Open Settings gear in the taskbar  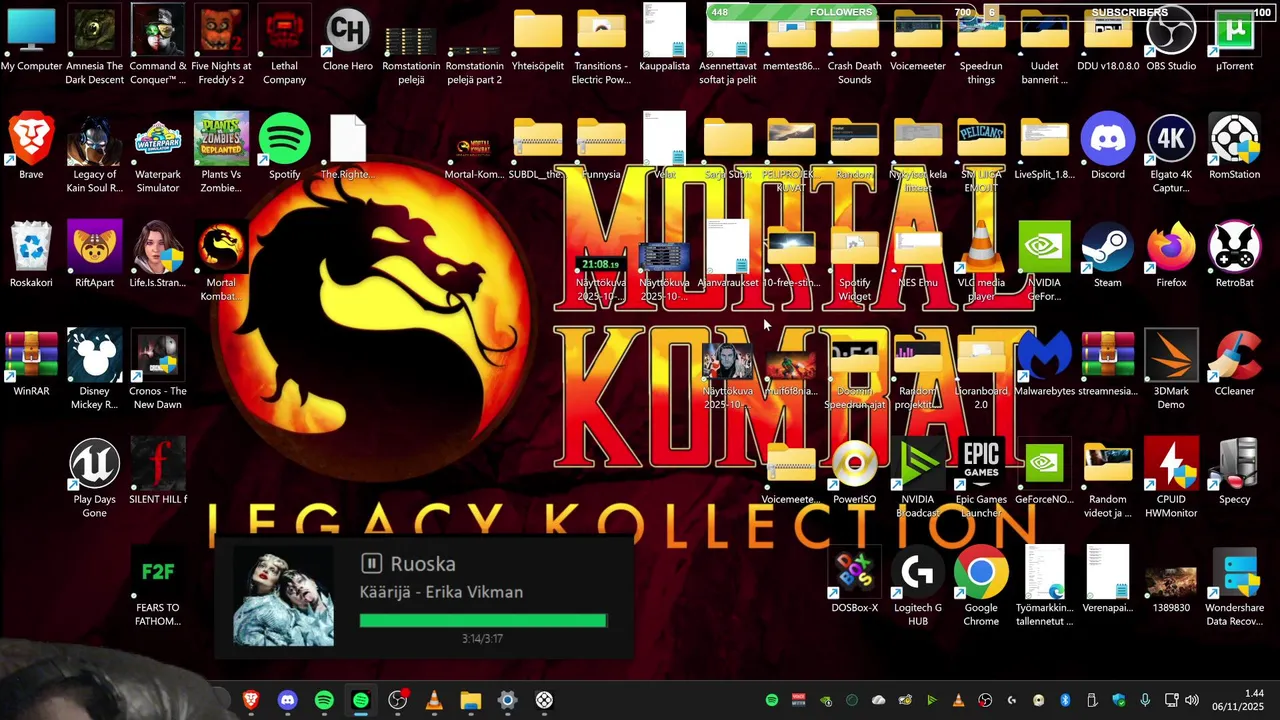[x=507, y=700]
